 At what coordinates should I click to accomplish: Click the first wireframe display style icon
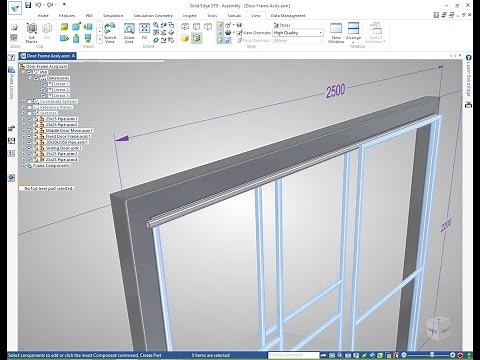point(185,26)
